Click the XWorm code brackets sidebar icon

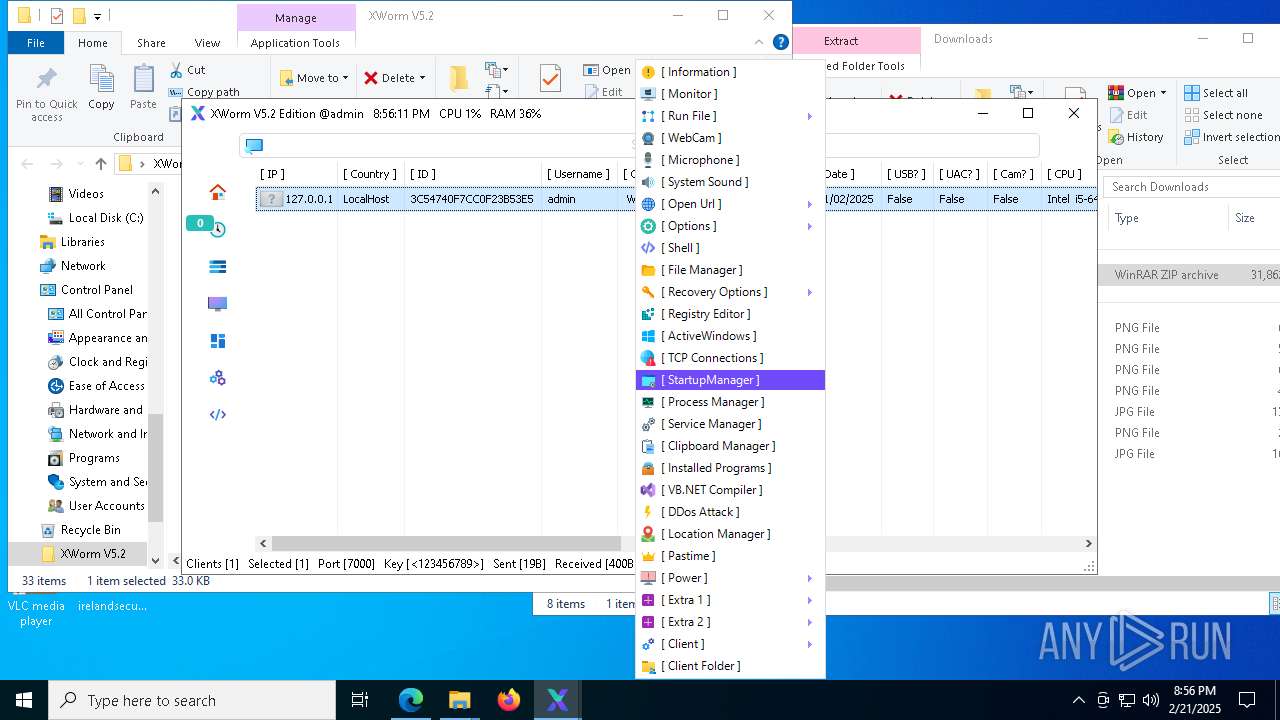217,414
